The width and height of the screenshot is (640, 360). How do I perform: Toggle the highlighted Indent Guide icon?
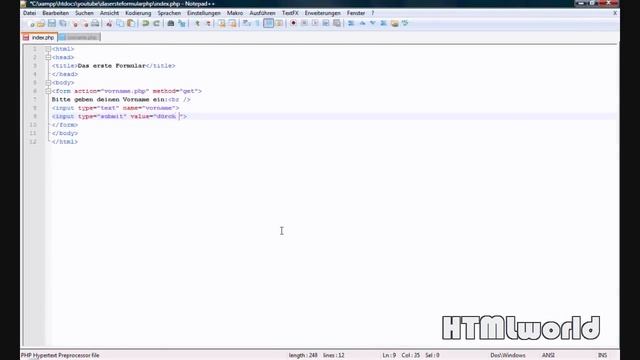tap(269, 24)
